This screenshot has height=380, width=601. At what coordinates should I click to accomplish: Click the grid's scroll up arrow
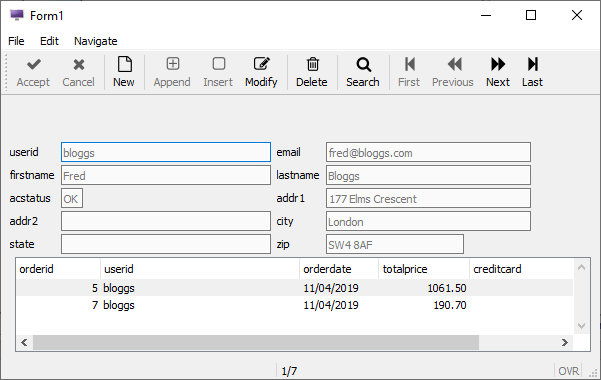point(581,267)
